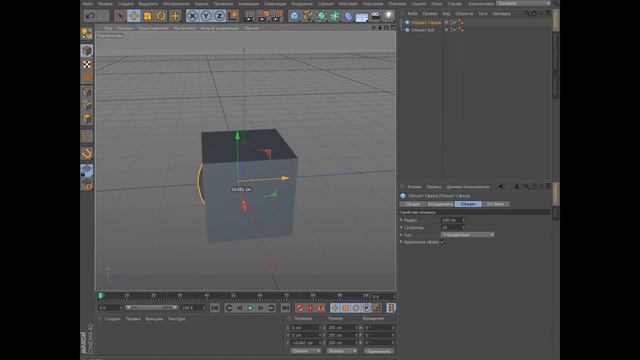
Task: Activate the Rotate tool
Action: (x=161, y=16)
